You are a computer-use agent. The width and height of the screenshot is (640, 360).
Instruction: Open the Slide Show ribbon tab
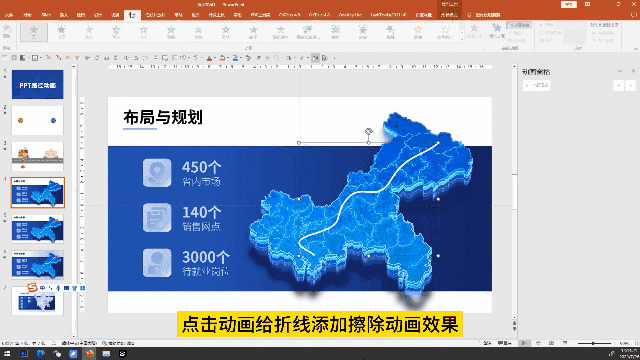[x=155, y=15]
